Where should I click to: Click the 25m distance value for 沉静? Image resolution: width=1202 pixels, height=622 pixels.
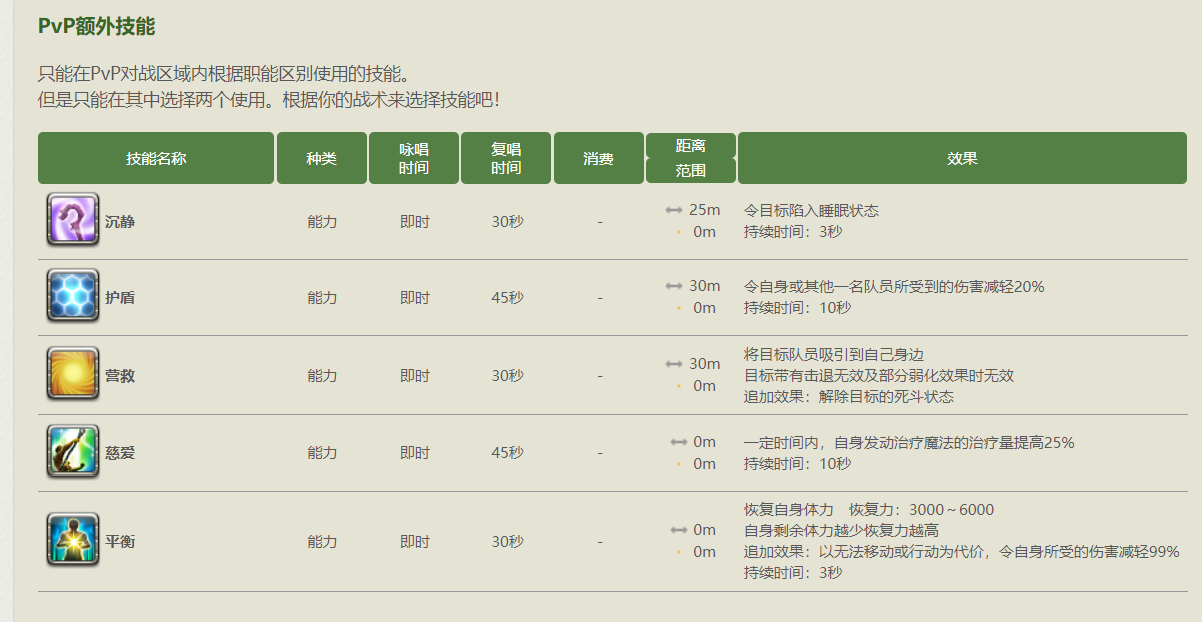tap(704, 210)
